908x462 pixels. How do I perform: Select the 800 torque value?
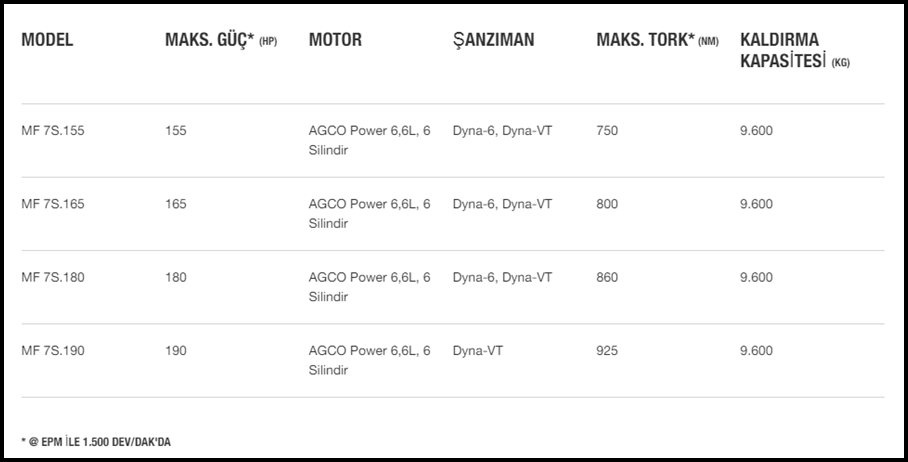(607, 204)
